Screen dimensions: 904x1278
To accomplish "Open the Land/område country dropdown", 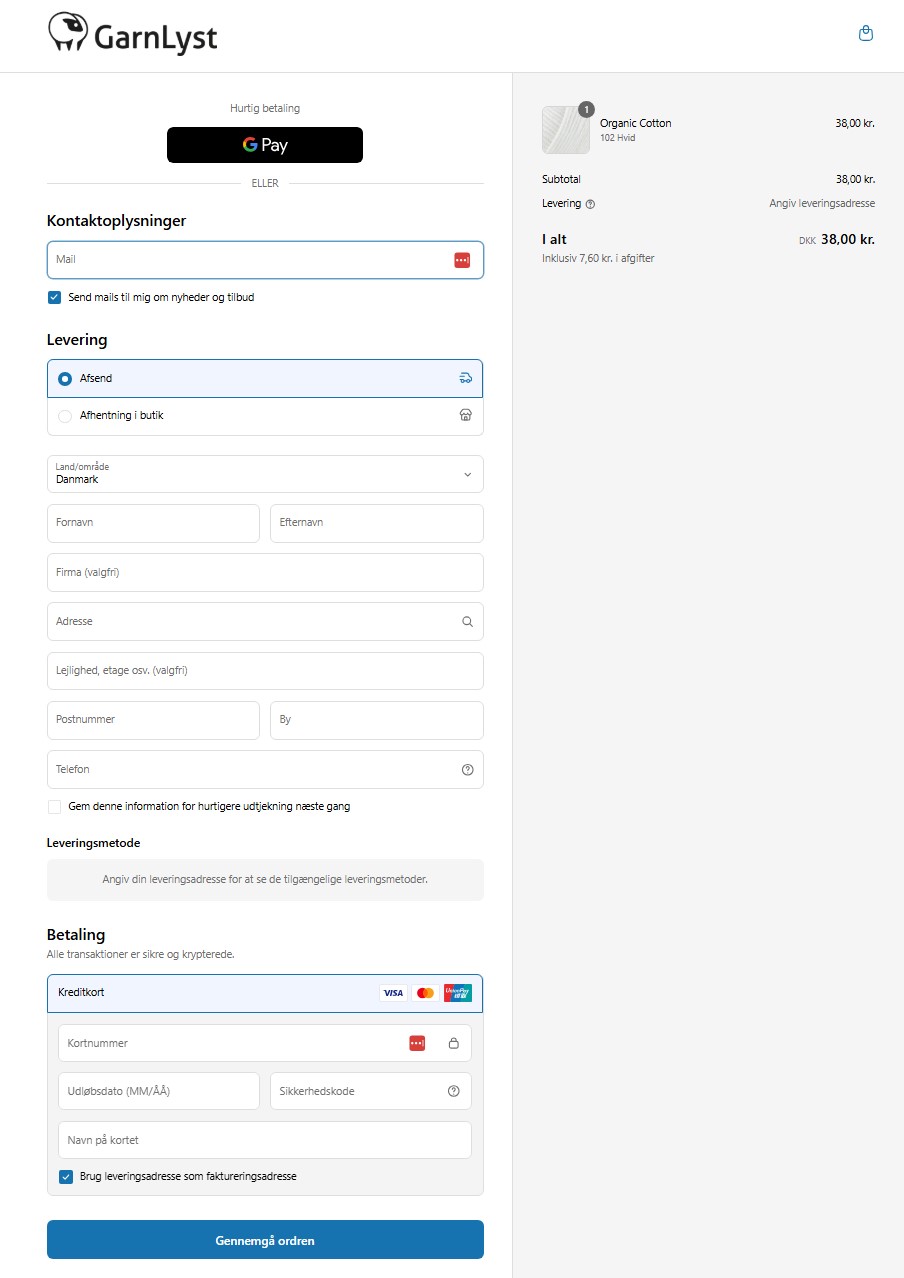I will [265, 474].
